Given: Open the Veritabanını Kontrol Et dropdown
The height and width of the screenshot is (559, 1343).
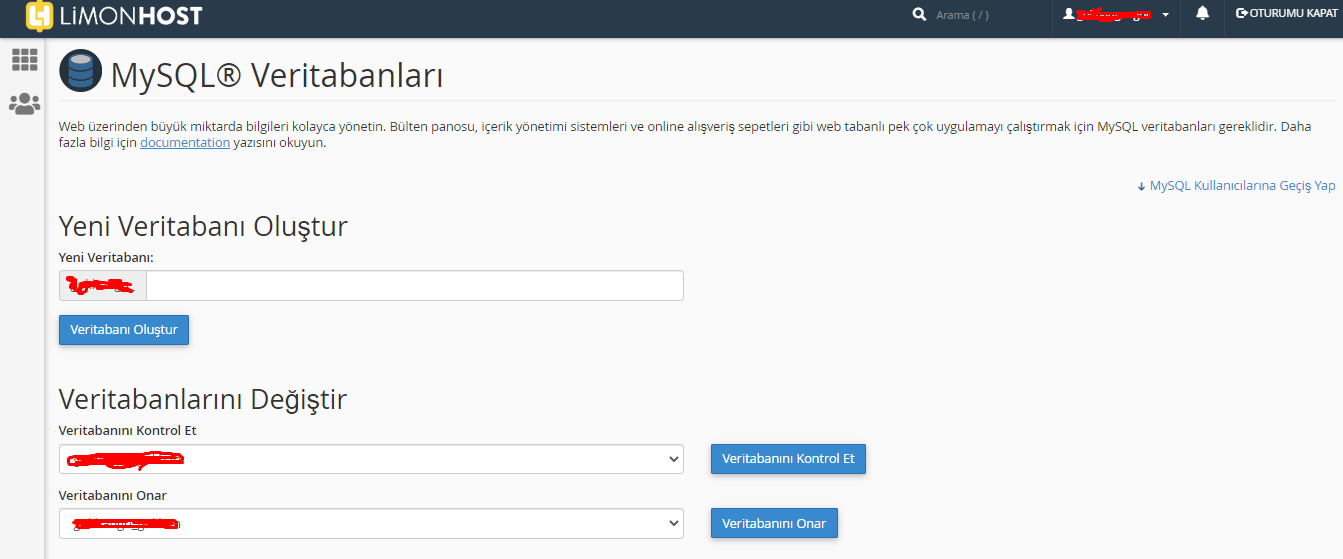Looking at the screenshot, I should tap(371, 459).
